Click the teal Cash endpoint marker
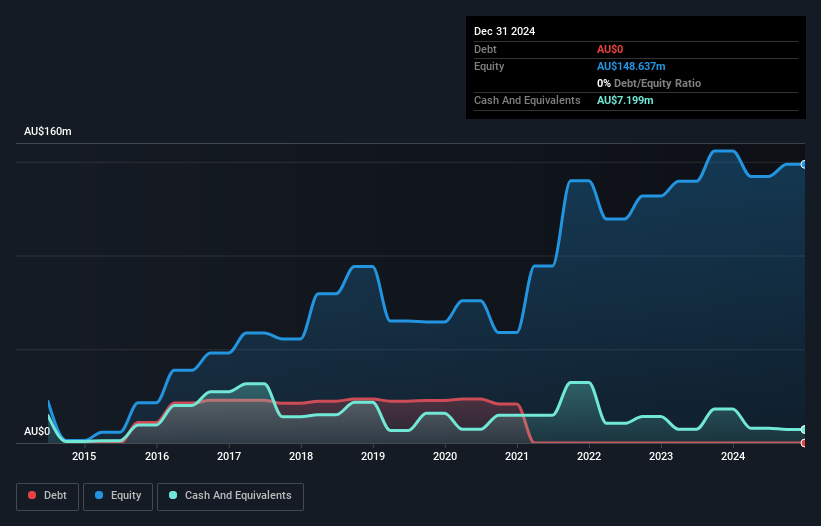Image resolution: width=821 pixels, height=526 pixels. pos(804,430)
